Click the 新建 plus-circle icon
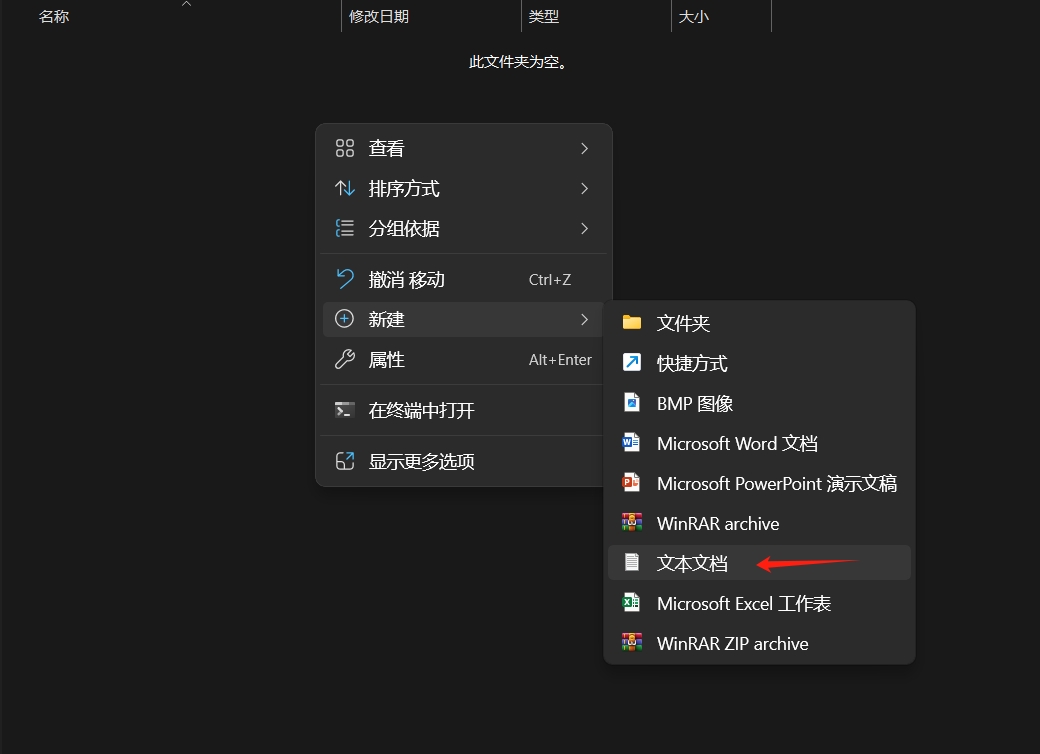The image size is (1040, 754). [345, 319]
